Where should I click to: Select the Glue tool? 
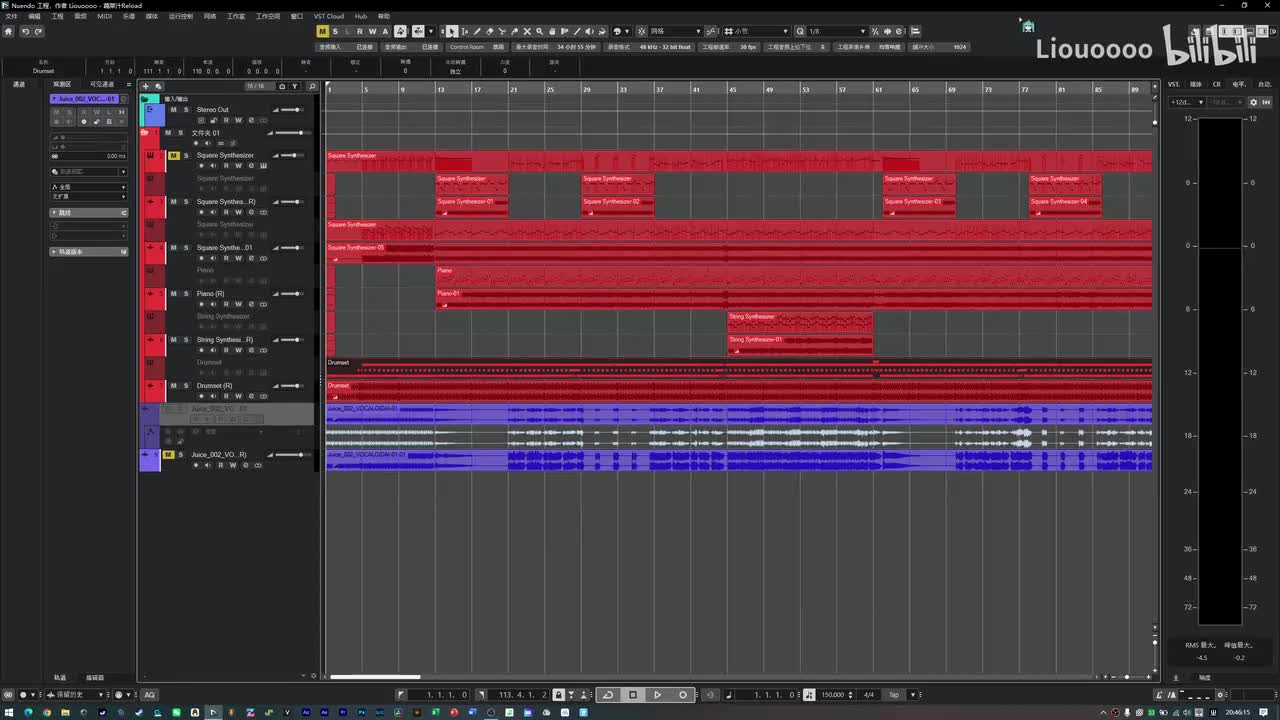515,31
